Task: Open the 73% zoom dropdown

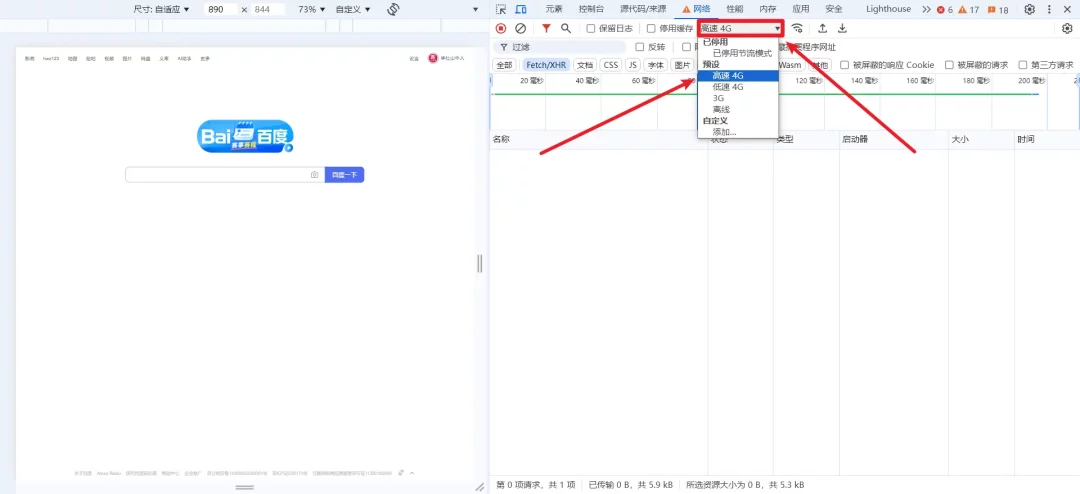Action: click(x=311, y=10)
